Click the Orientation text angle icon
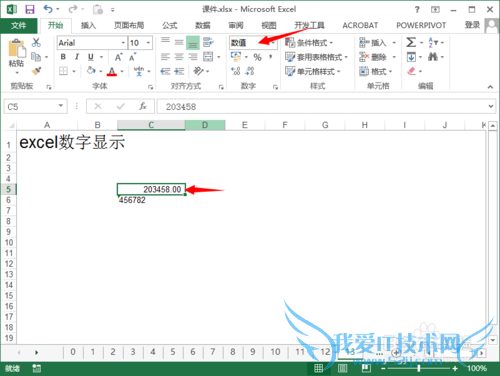 point(198,71)
